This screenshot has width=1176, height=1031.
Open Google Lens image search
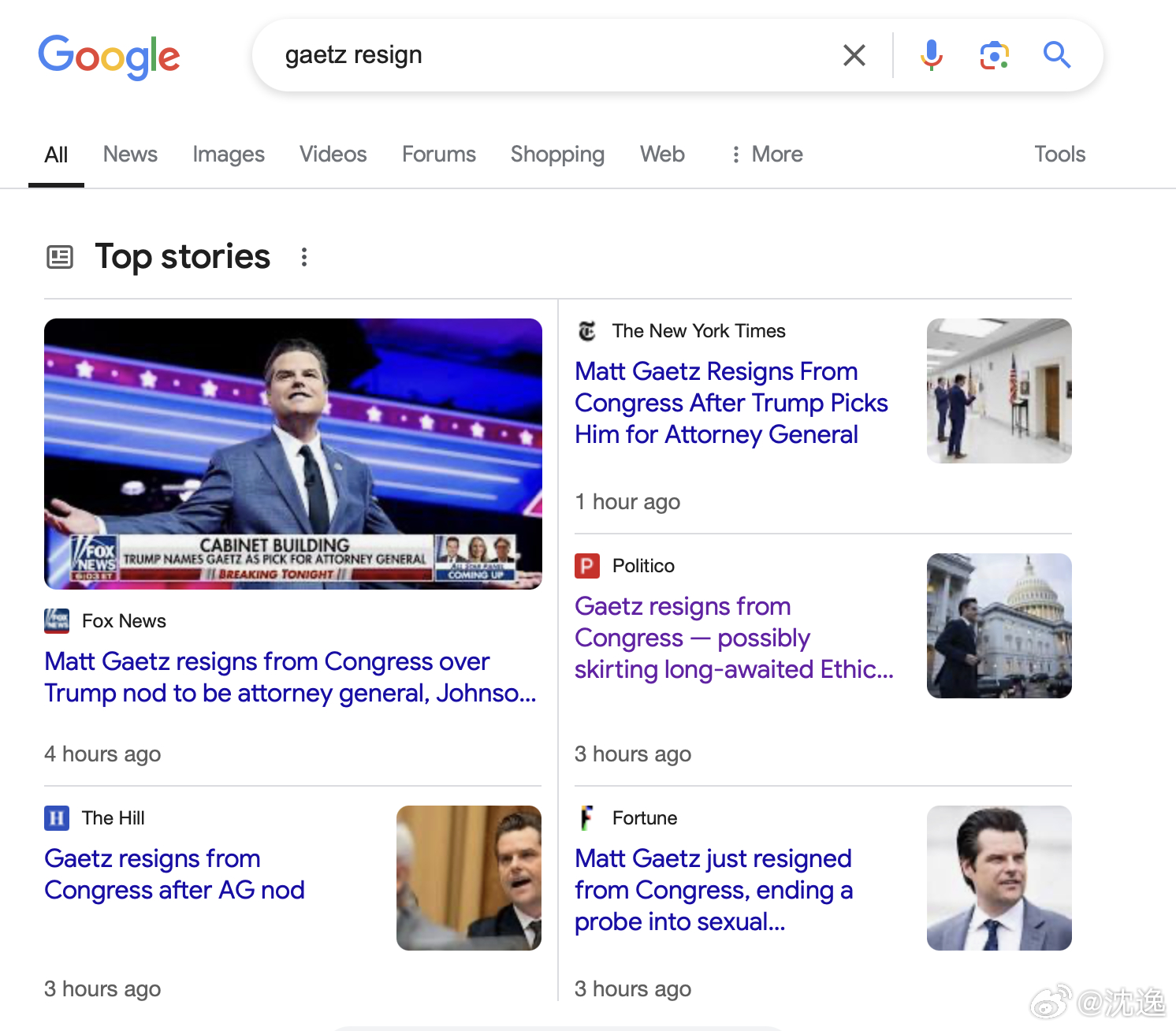pos(994,55)
